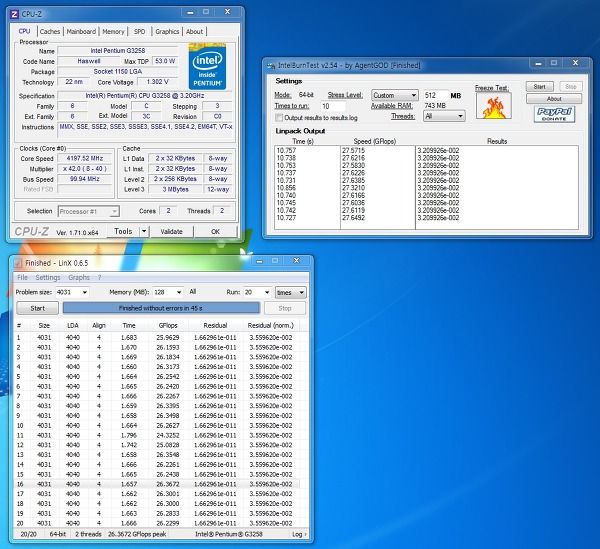The image size is (600, 549).
Task: Click the IntelBurnTest flame Freeze Test image
Action: click(494, 106)
